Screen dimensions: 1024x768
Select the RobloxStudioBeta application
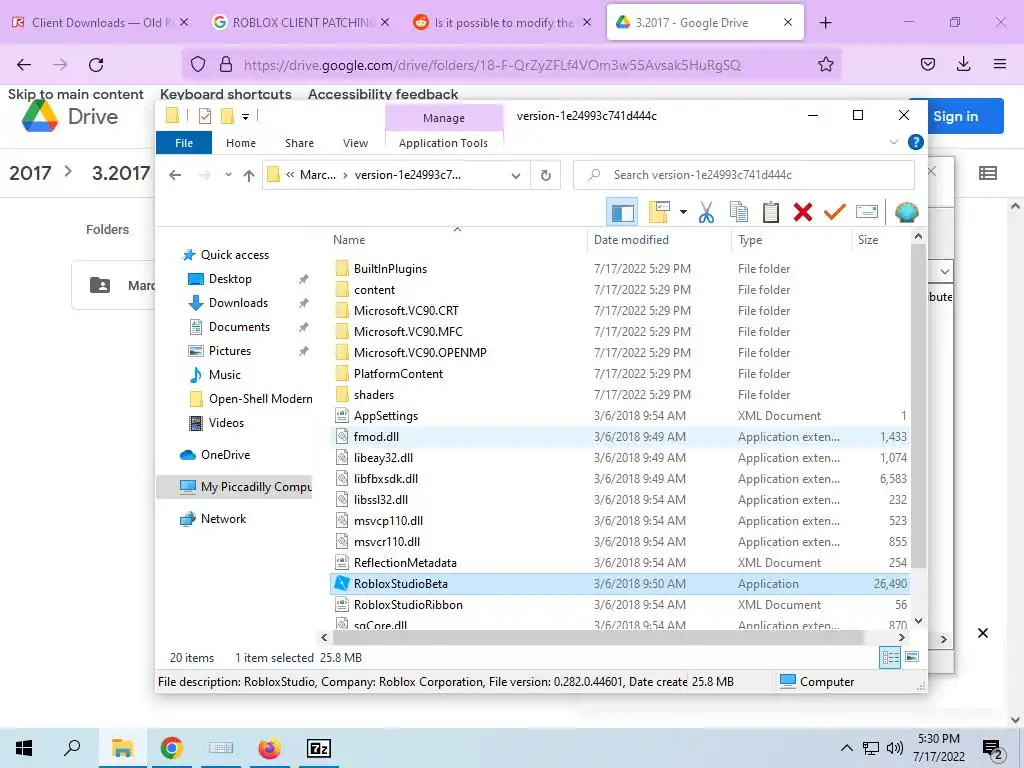coord(400,584)
